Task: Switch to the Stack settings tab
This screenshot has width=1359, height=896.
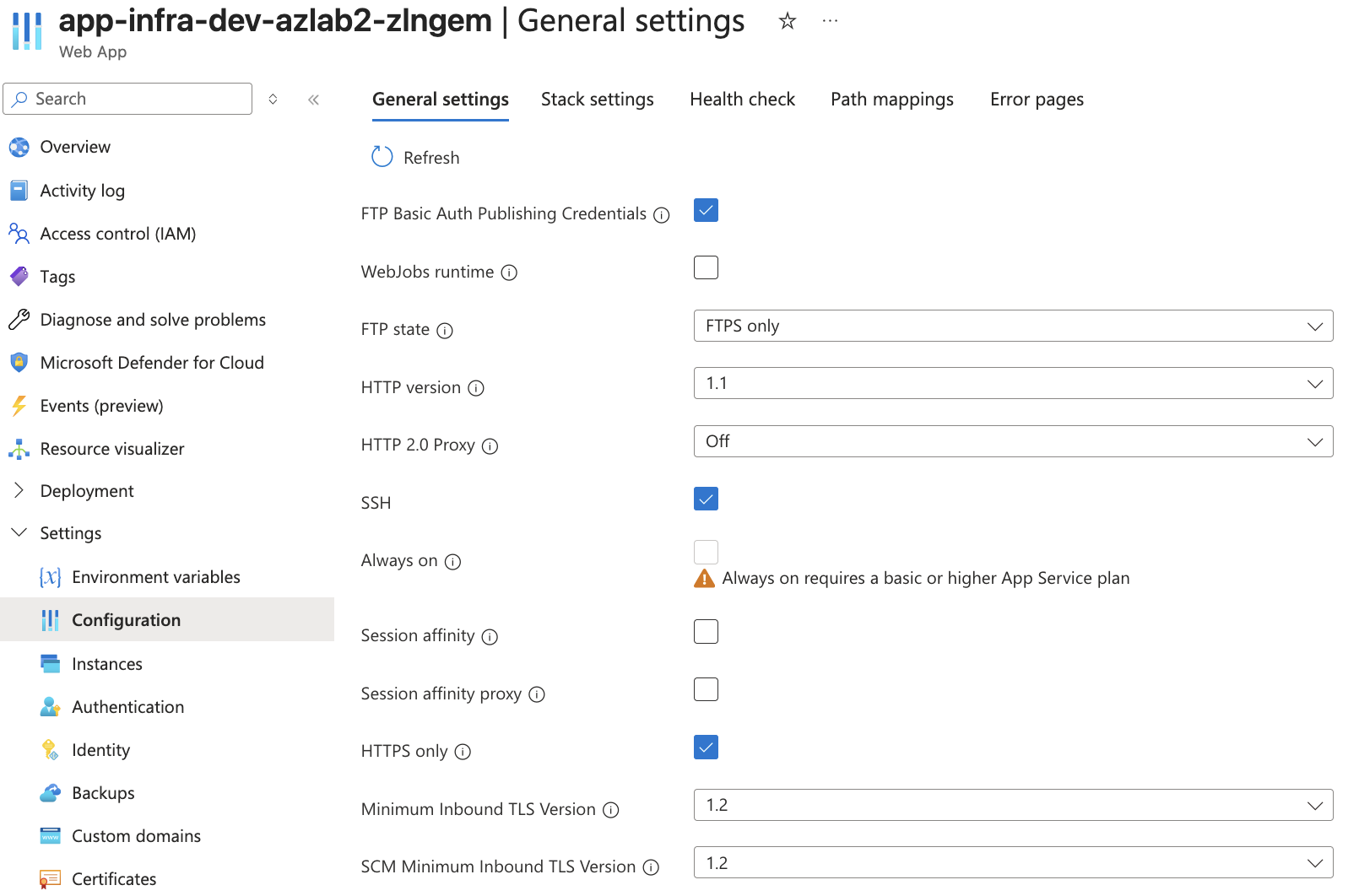Action: (598, 100)
